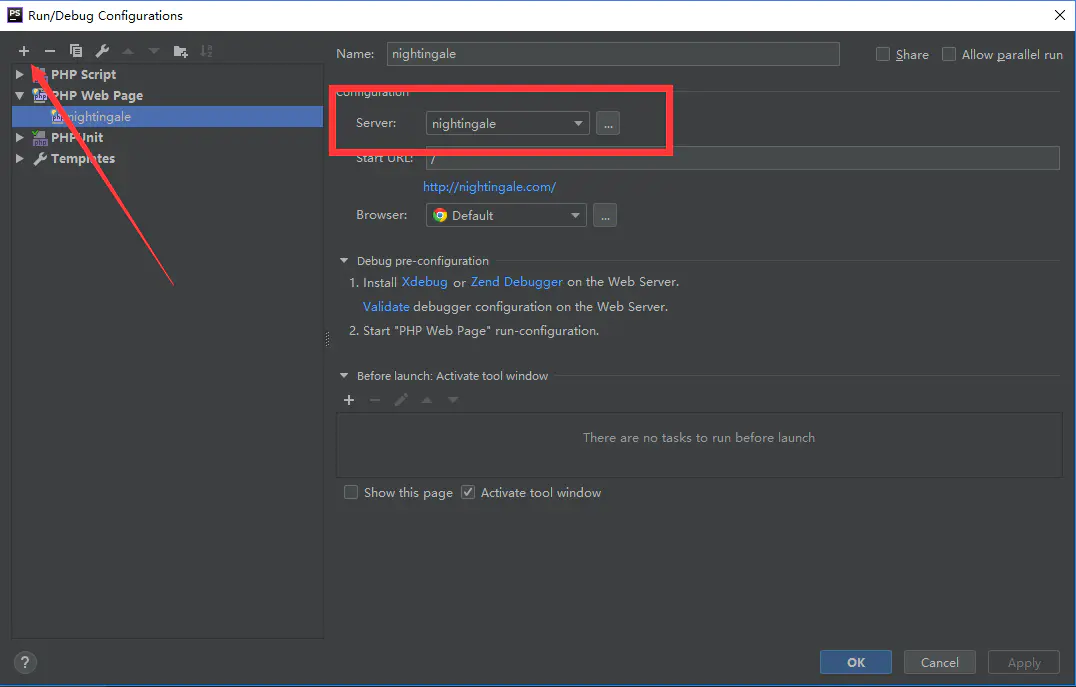Move before launch task up
The width and height of the screenshot is (1076, 687).
427,400
